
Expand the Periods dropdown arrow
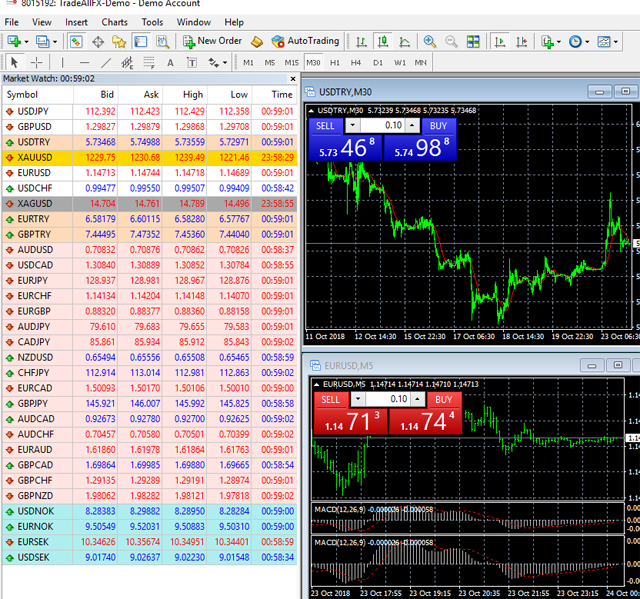(x=587, y=42)
